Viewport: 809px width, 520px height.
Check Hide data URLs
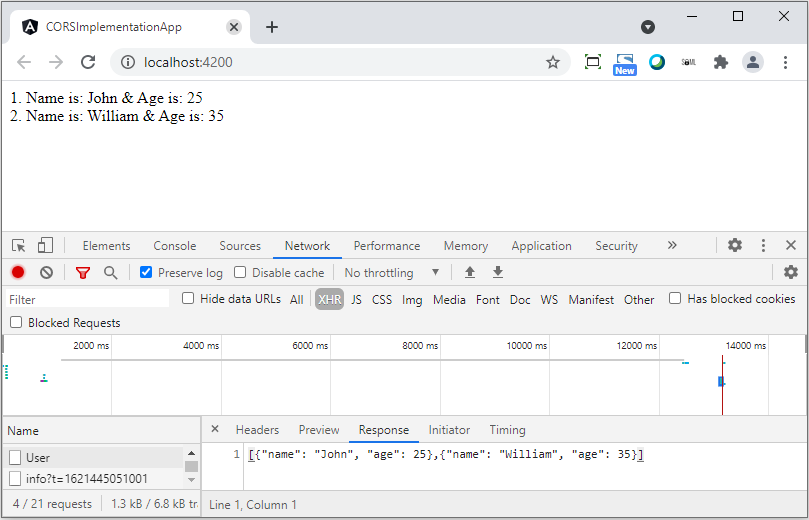188,298
